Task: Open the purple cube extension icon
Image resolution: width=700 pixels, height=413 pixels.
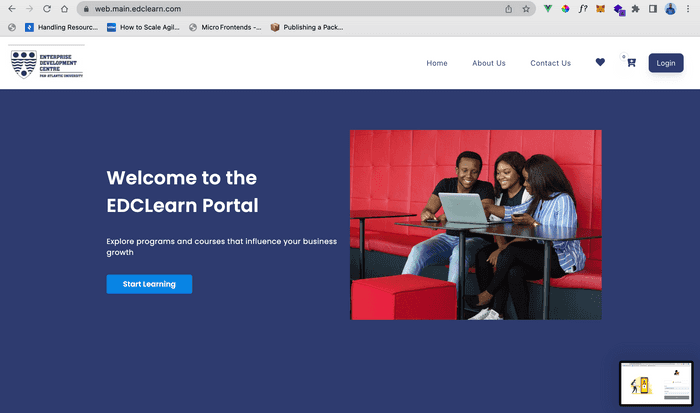Action: (619, 9)
